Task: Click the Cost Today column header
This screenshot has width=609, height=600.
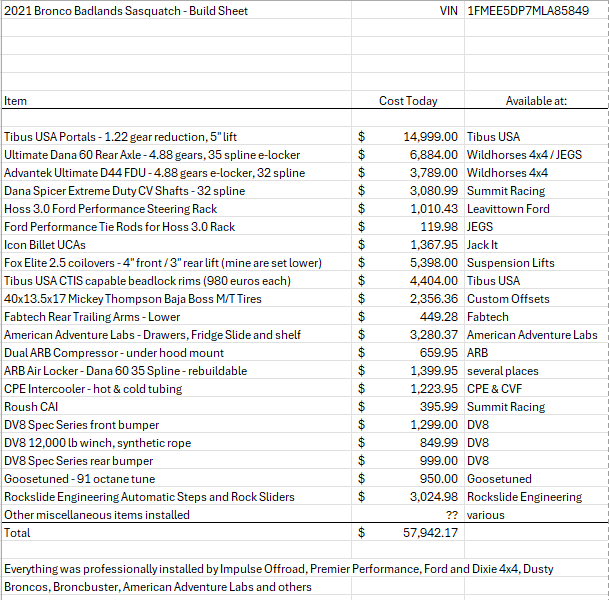Action: pos(408,101)
